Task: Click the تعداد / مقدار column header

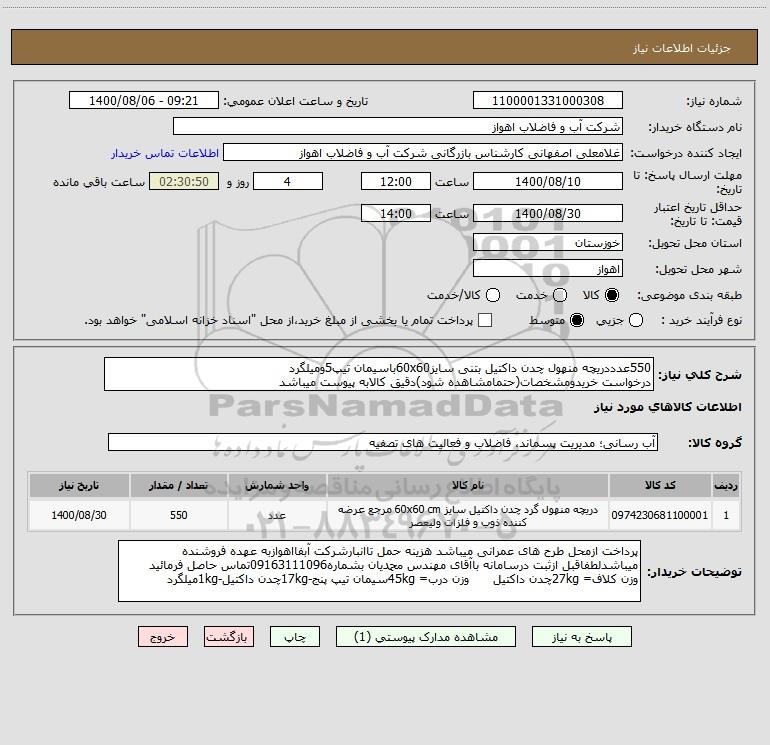Action: click(179, 485)
